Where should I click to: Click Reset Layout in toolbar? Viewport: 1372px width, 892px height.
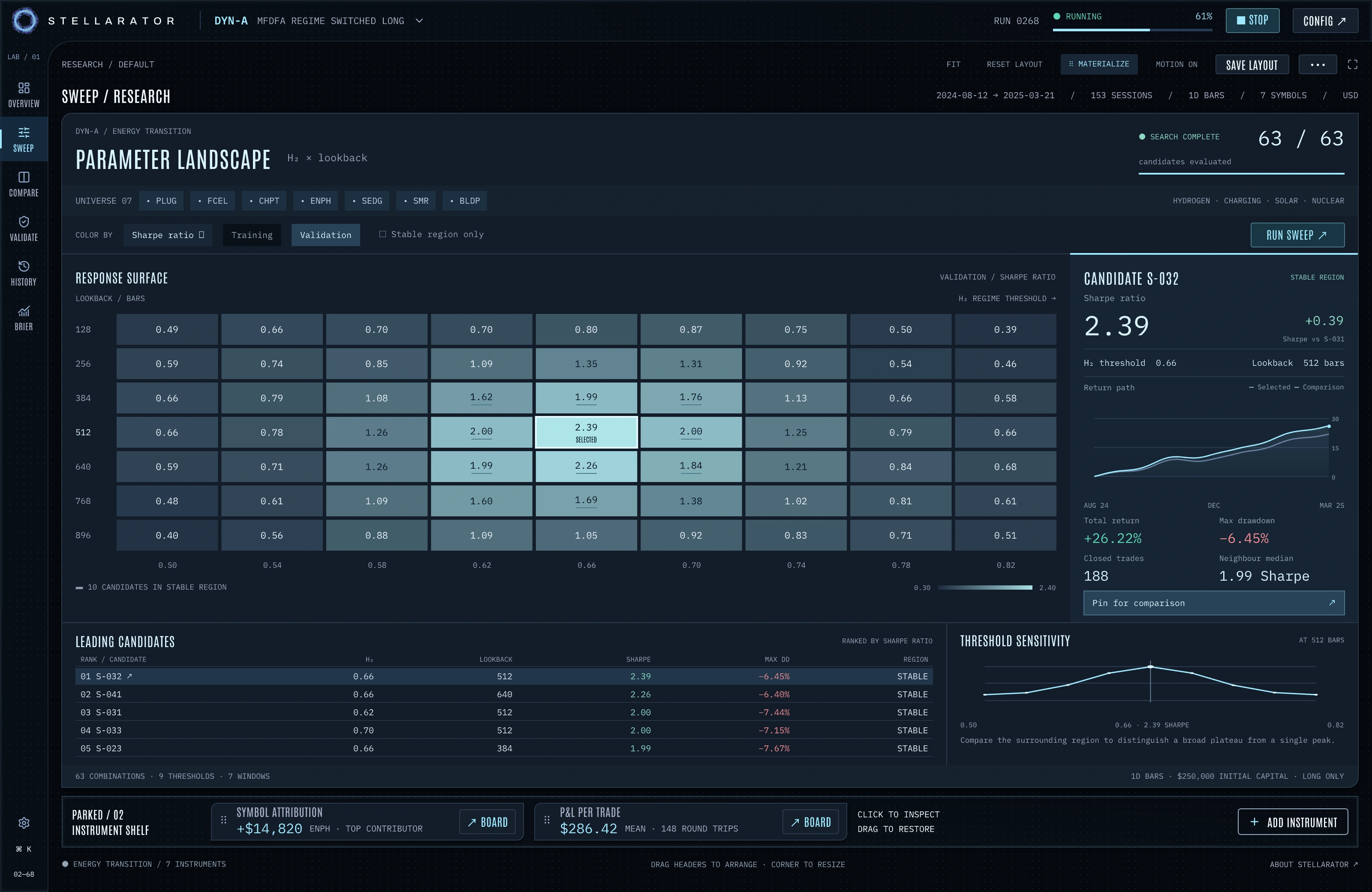point(1014,65)
